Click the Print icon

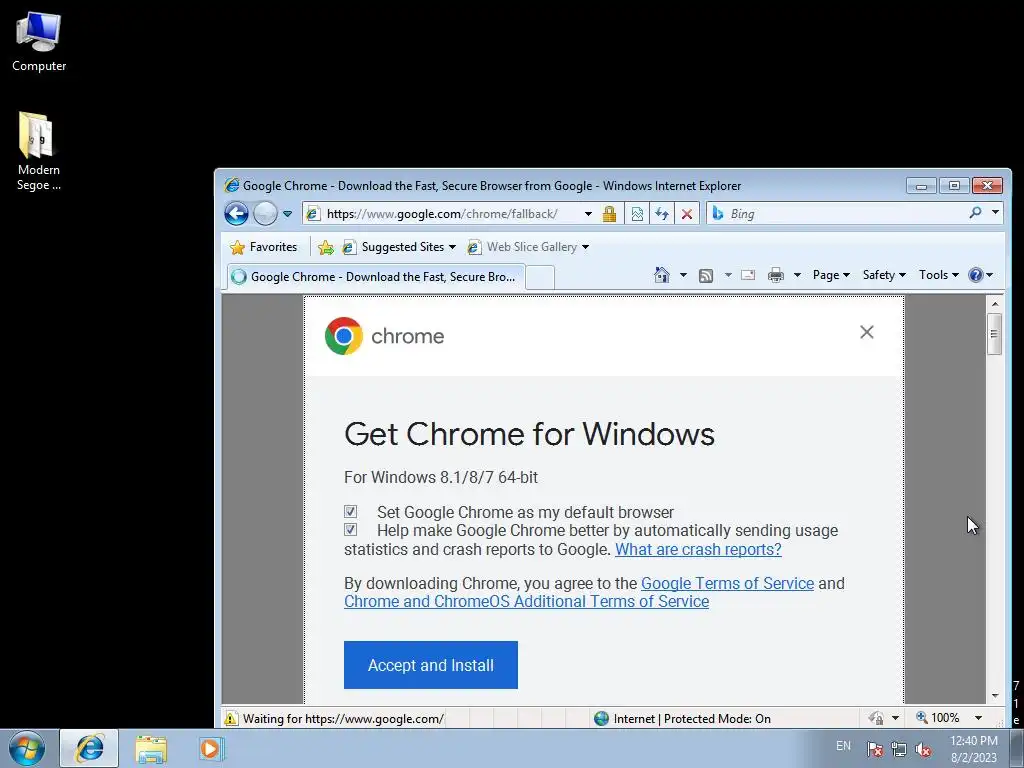coord(776,275)
